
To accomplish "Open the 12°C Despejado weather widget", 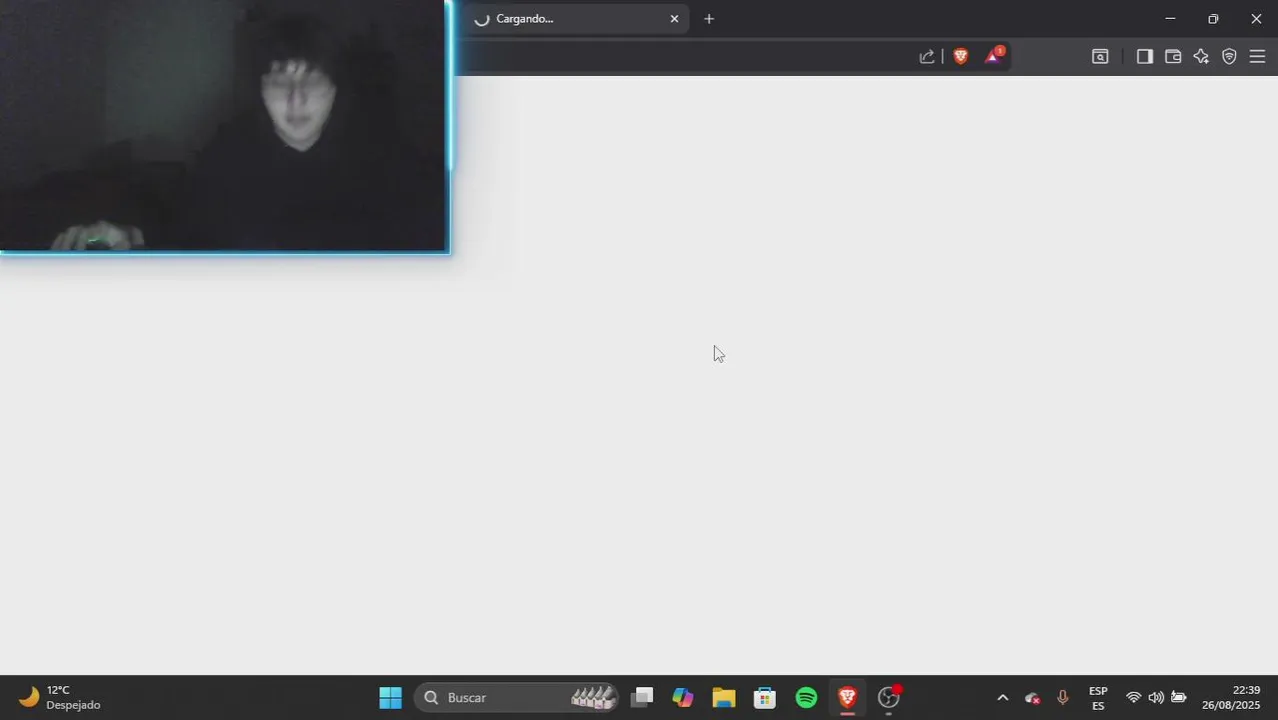I will pyautogui.click(x=60, y=698).
